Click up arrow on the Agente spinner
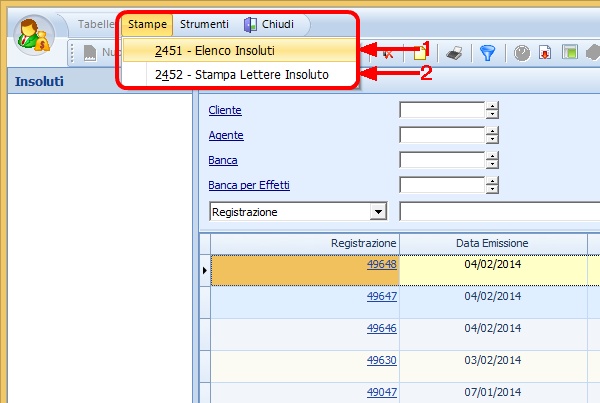The height and width of the screenshot is (403, 600). (492, 130)
